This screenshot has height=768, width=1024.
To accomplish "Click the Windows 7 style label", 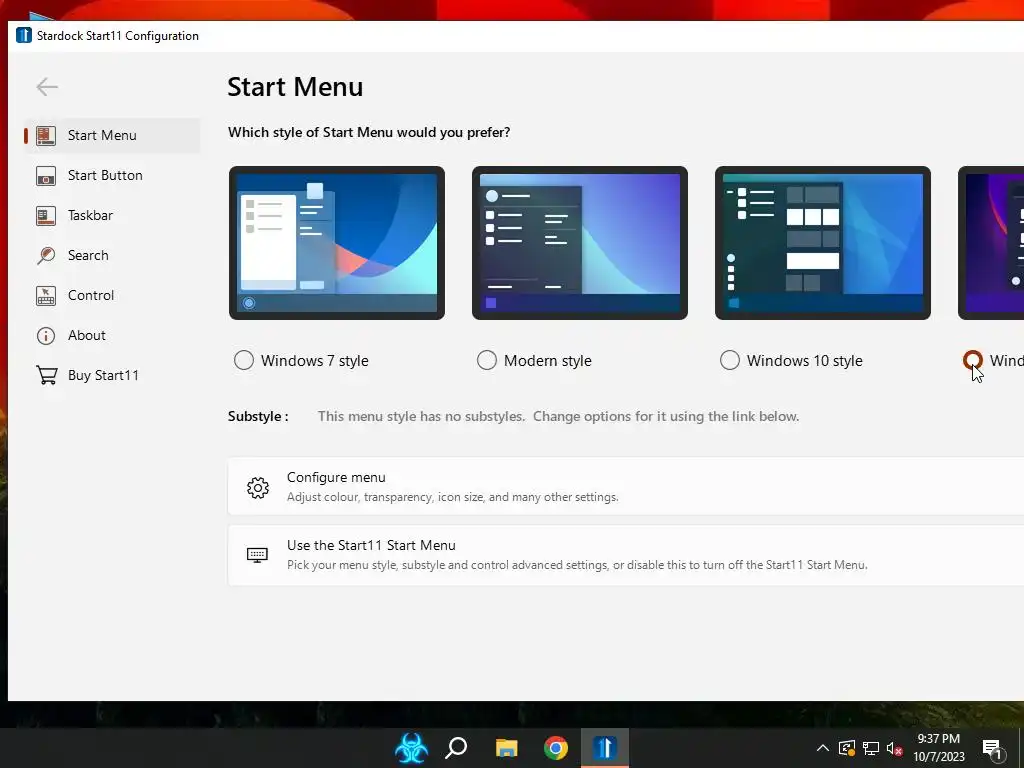I will pos(315,360).
